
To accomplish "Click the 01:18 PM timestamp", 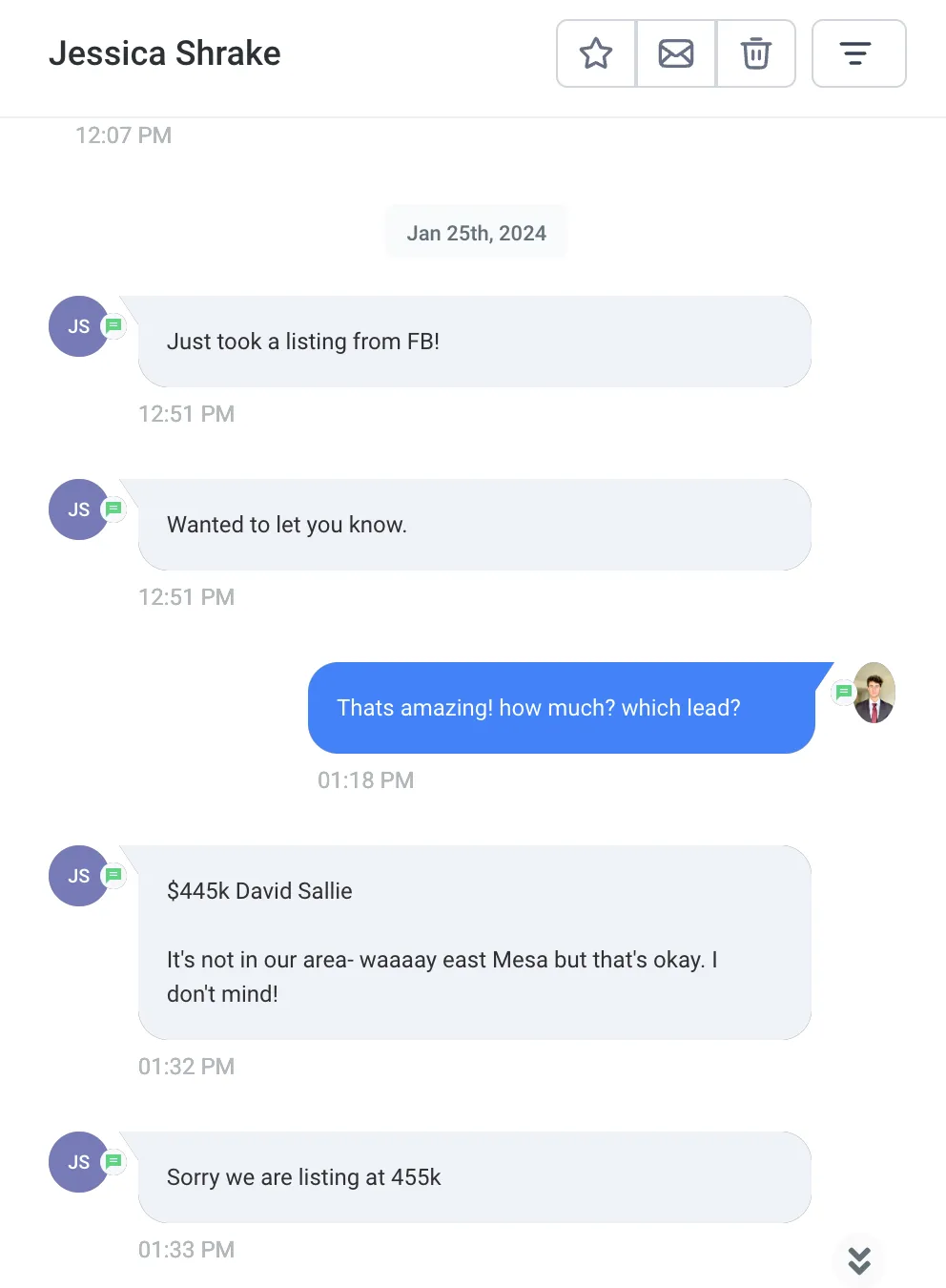I will click(x=365, y=780).
